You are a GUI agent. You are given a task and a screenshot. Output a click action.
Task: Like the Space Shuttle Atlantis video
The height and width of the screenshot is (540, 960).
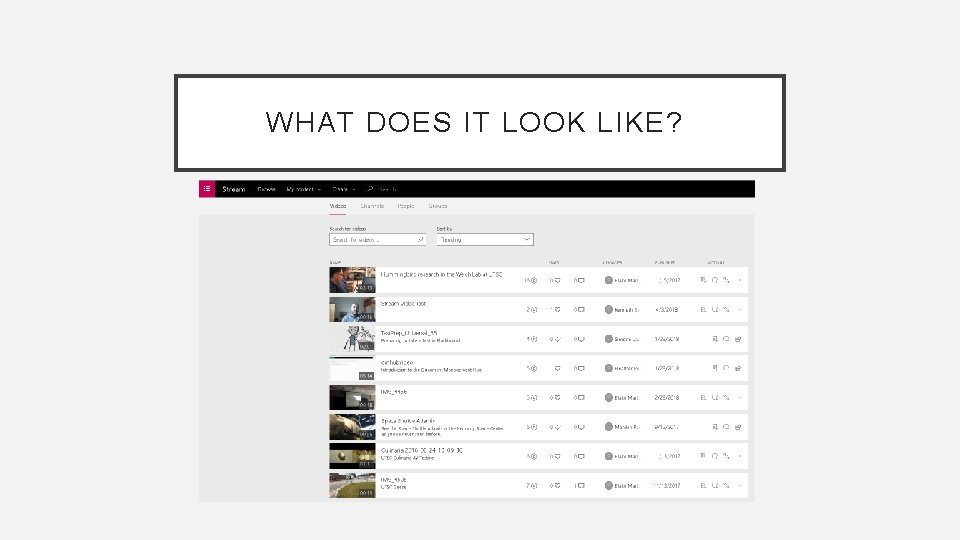click(557, 427)
